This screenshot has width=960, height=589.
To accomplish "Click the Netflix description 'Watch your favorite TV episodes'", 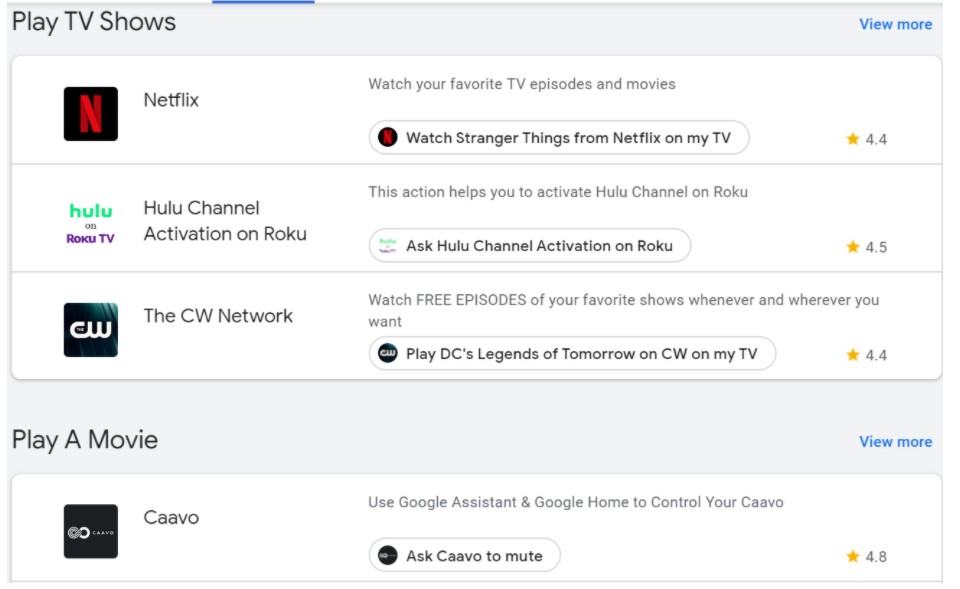I will tap(521, 84).
